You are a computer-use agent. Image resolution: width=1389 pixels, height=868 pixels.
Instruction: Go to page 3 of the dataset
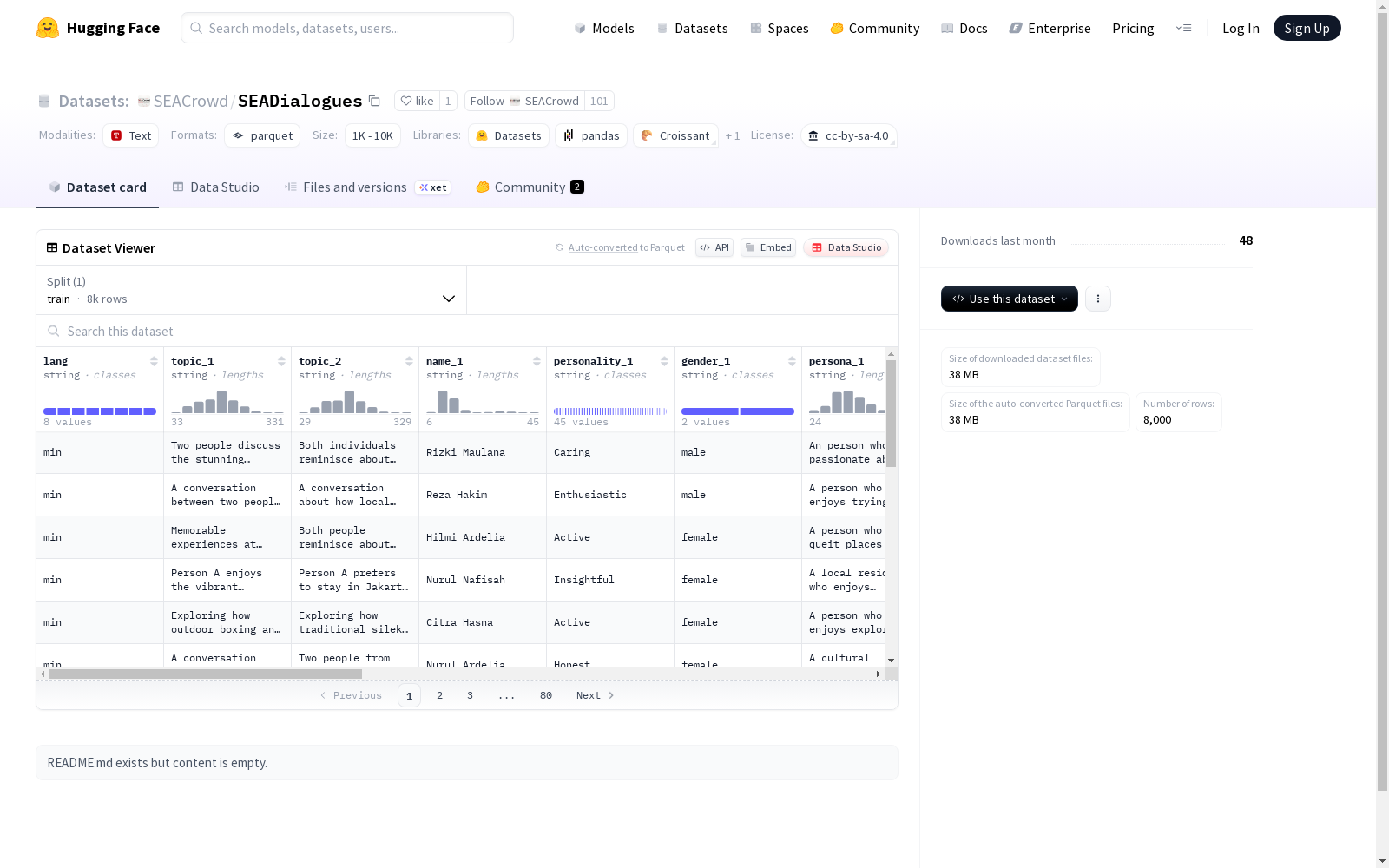coord(471,695)
